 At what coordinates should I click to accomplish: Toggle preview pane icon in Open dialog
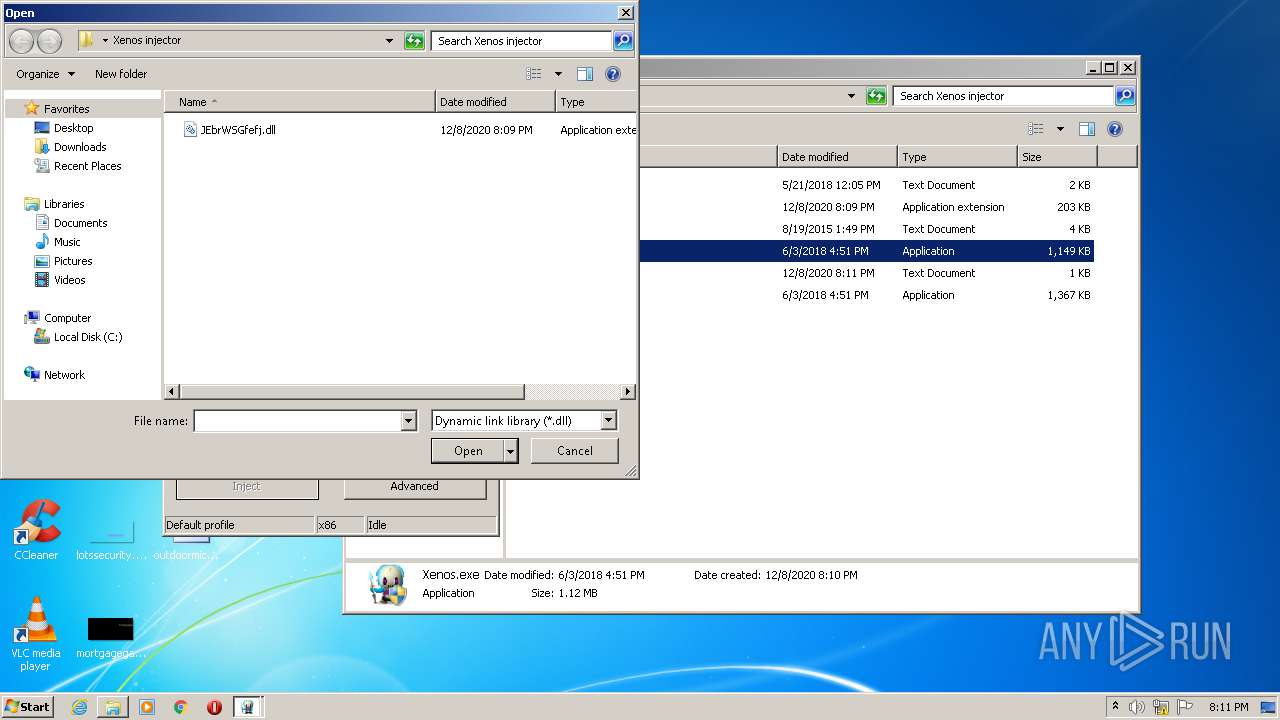click(x=585, y=74)
